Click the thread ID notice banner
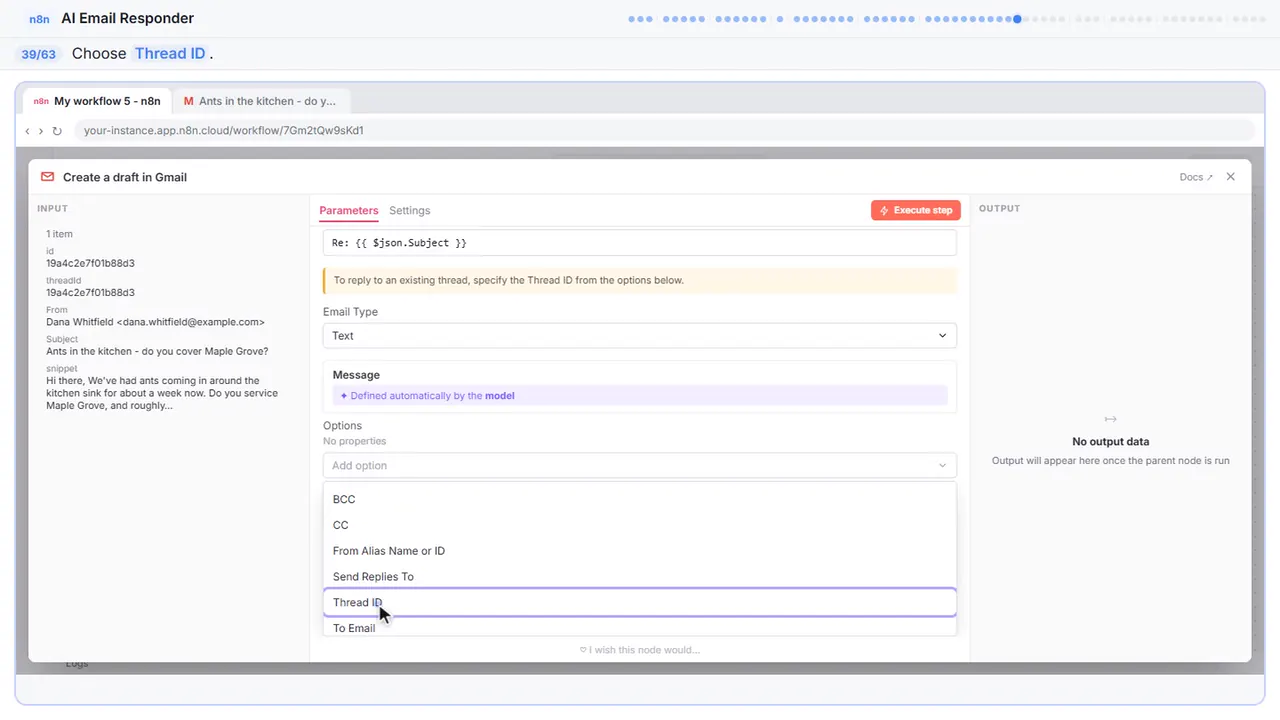The height and width of the screenshot is (720, 1280). 640,281
